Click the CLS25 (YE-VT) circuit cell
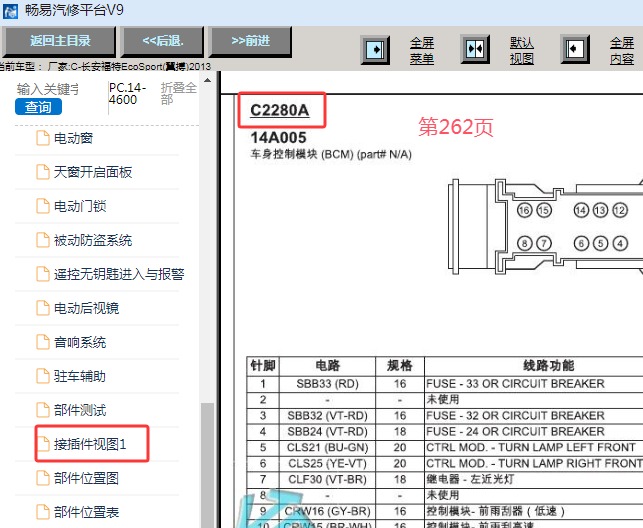Image resolution: width=643 pixels, height=528 pixels. tap(327, 464)
